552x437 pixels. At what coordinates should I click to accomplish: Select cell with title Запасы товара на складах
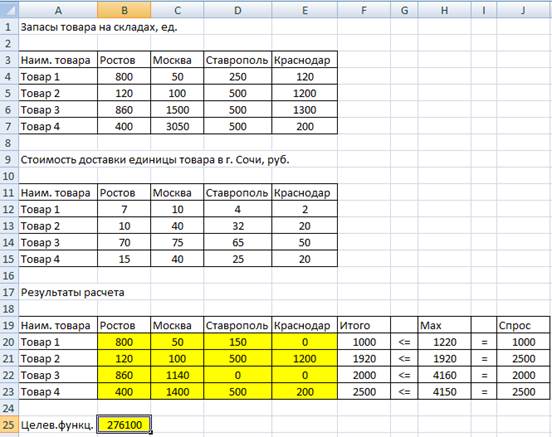pyautogui.click(x=99, y=27)
